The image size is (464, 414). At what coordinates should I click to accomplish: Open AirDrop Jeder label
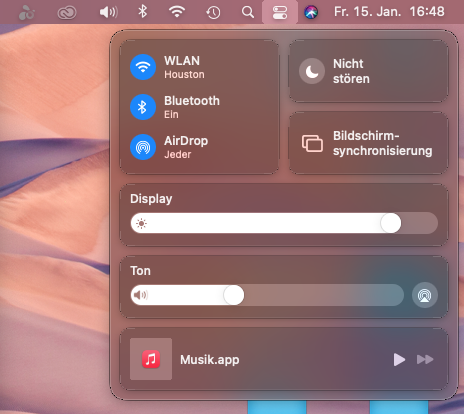coord(186,147)
